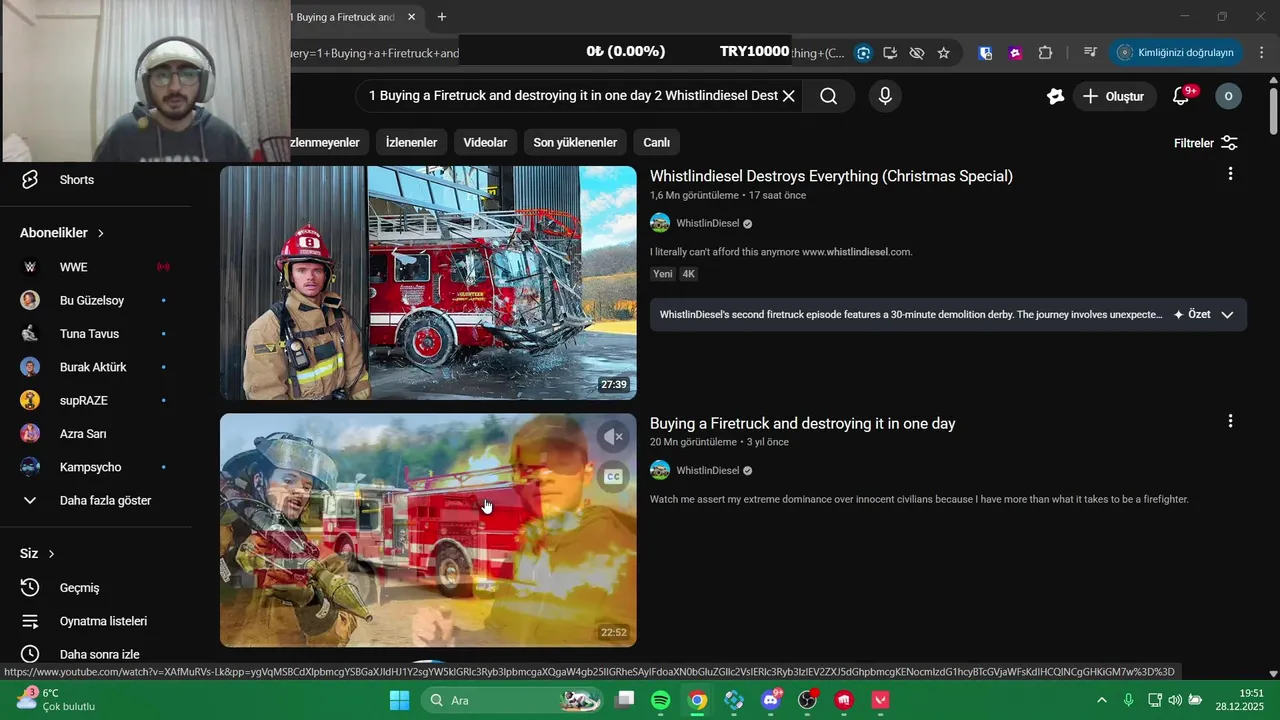Bookmark this page with star icon
This screenshot has width=1280, height=720.
[943, 53]
